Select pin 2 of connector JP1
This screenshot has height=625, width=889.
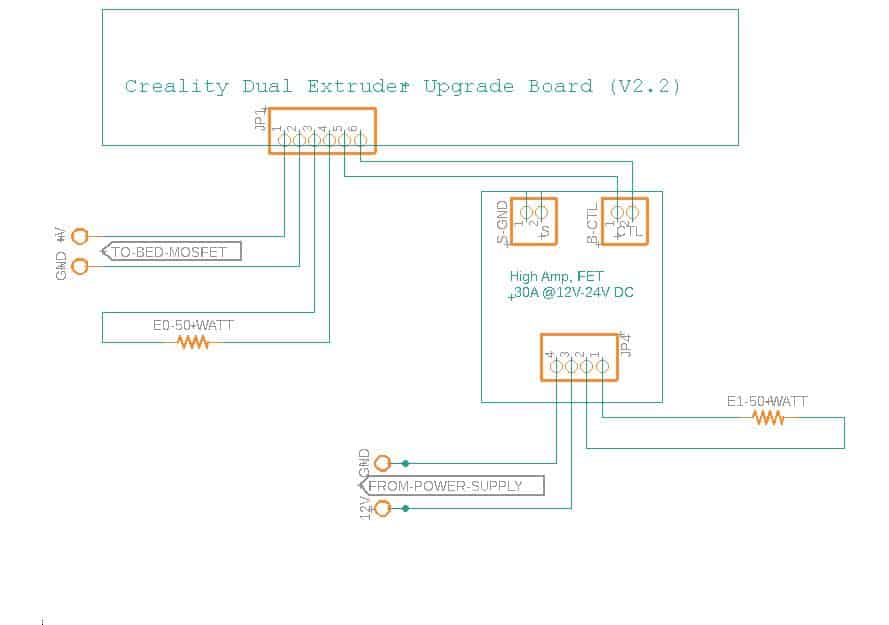299,140
